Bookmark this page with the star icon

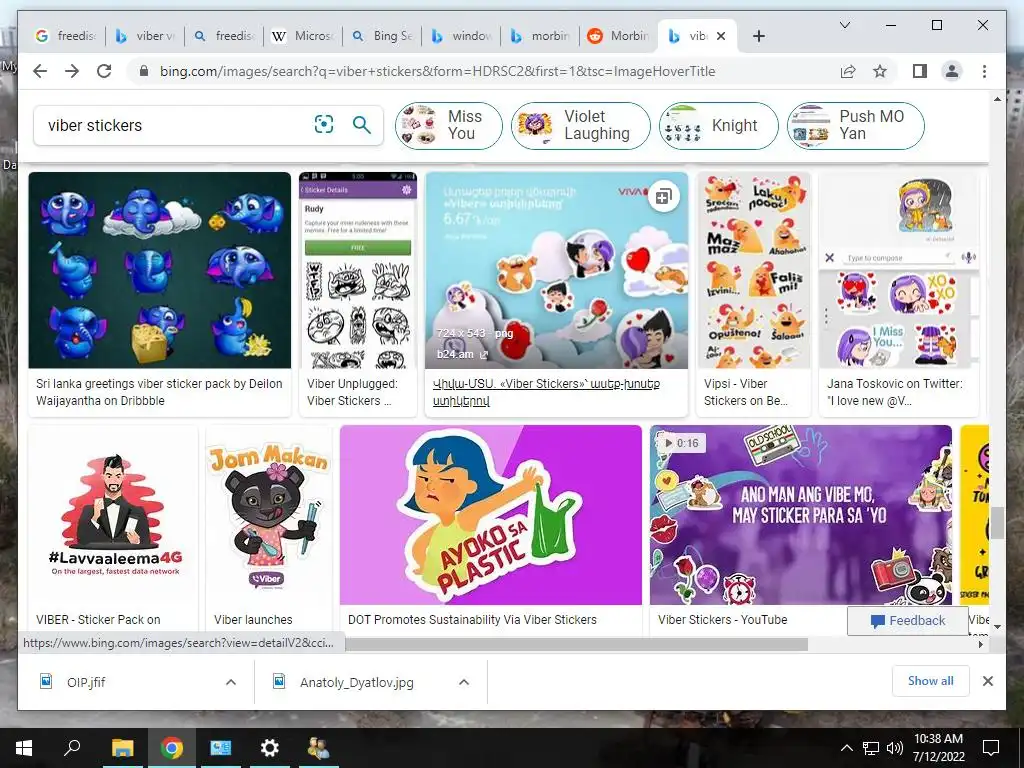coord(880,71)
